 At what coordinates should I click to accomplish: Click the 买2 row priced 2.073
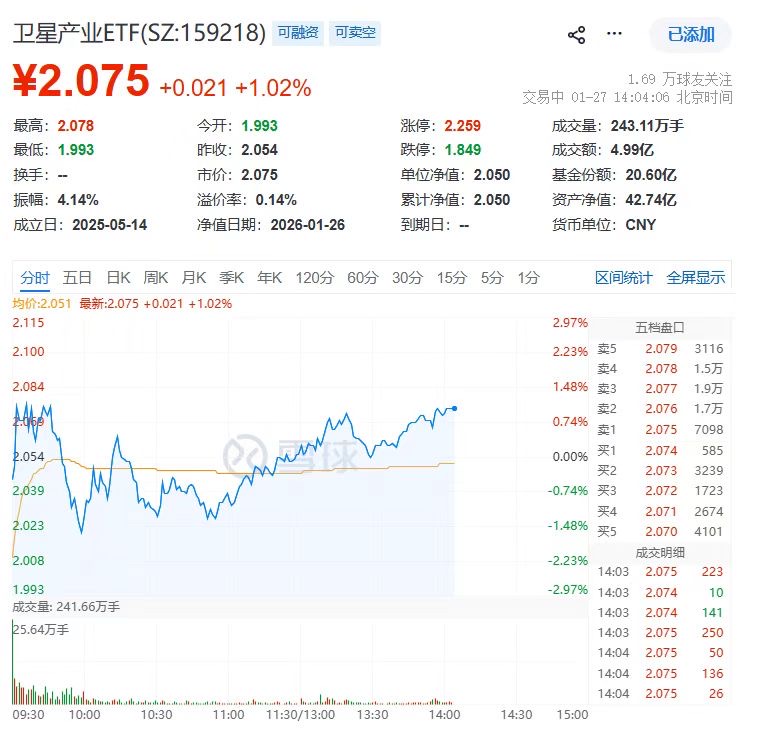[x=660, y=471]
